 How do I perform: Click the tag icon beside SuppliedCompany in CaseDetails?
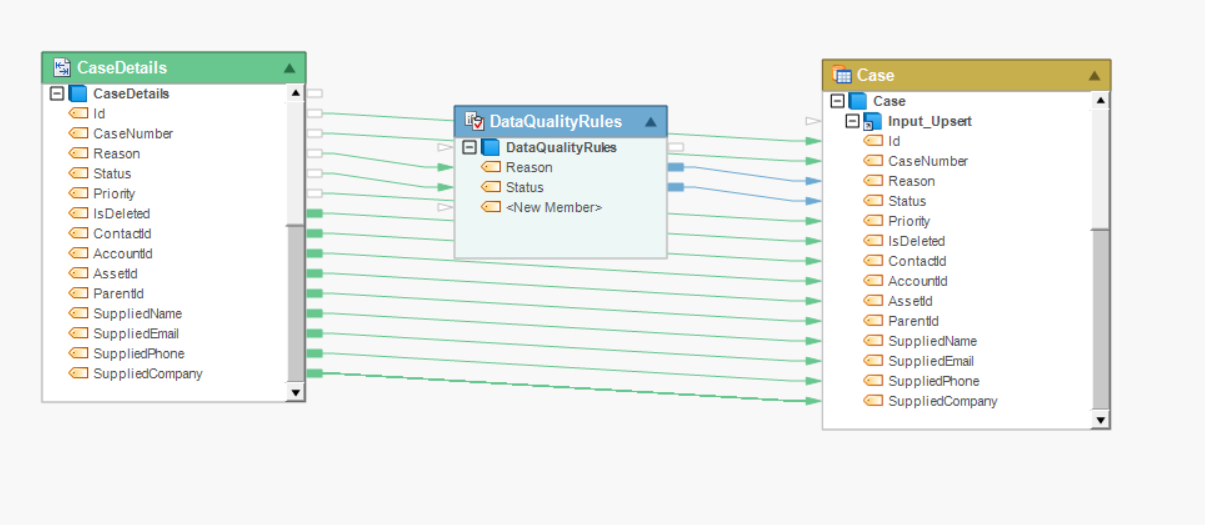[78, 374]
